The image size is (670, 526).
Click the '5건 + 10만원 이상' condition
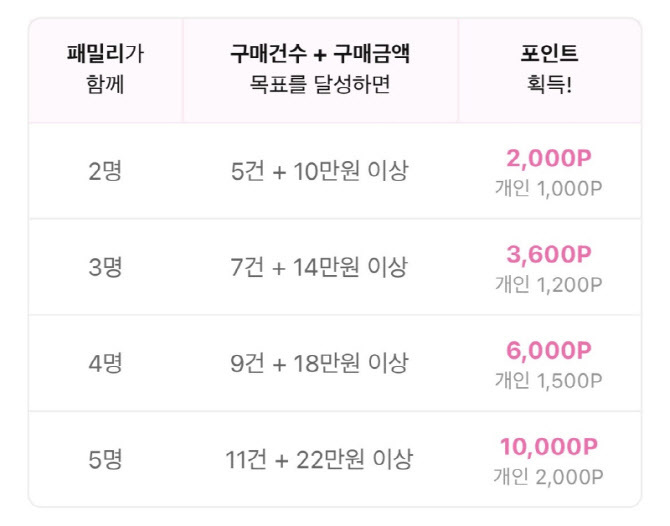point(320,171)
